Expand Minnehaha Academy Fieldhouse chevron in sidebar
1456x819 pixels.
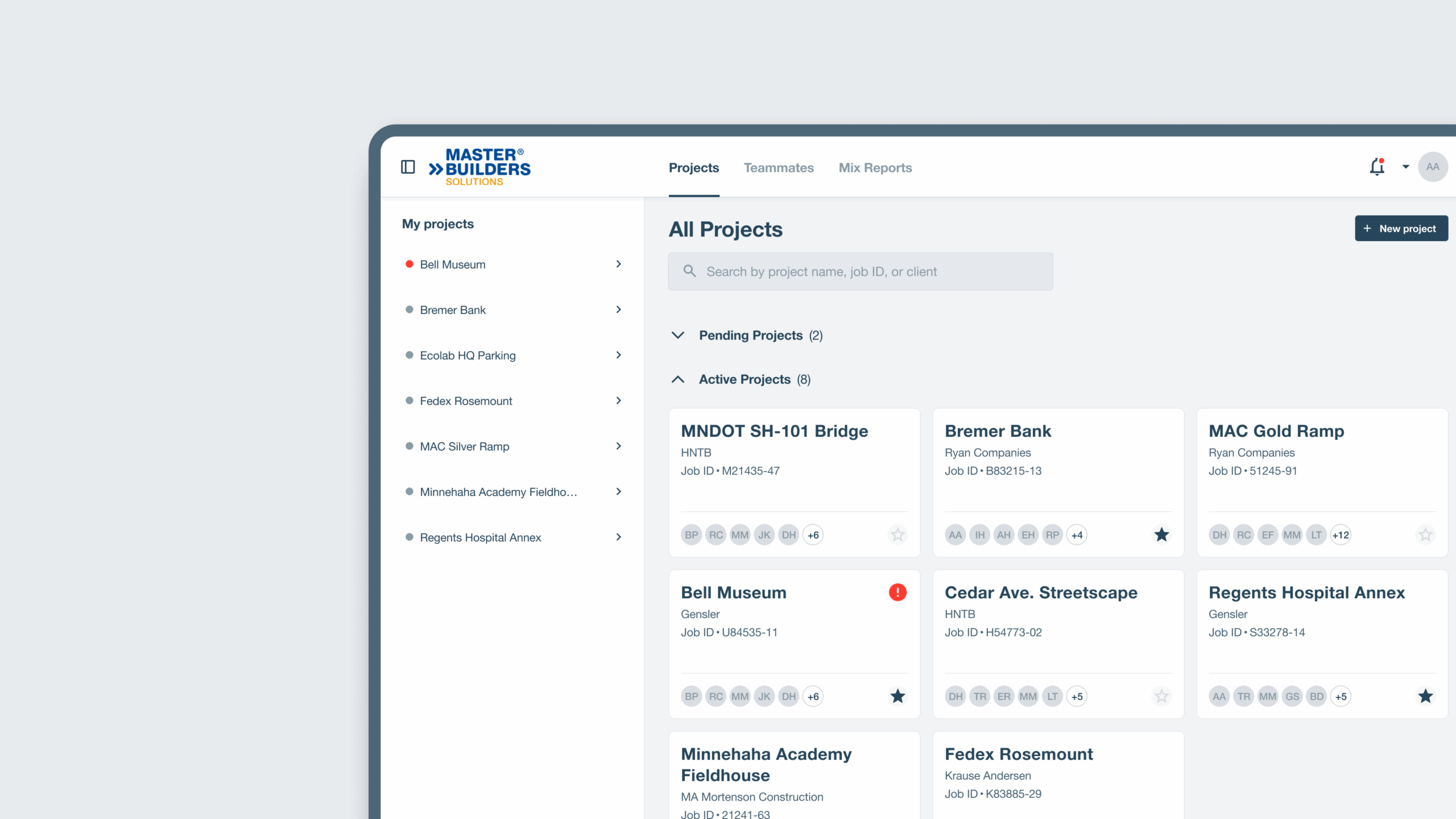(619, 491)
